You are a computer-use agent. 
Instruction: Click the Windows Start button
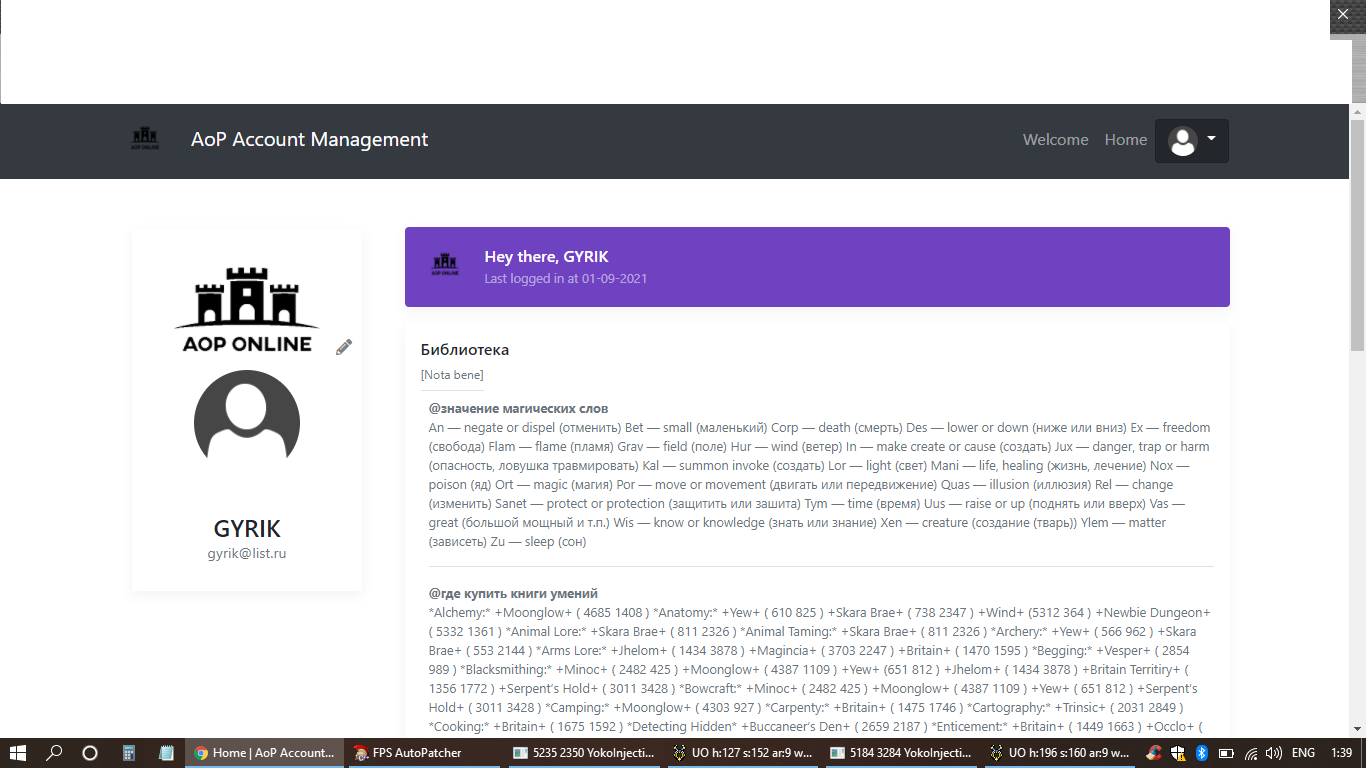pos(18,753)
